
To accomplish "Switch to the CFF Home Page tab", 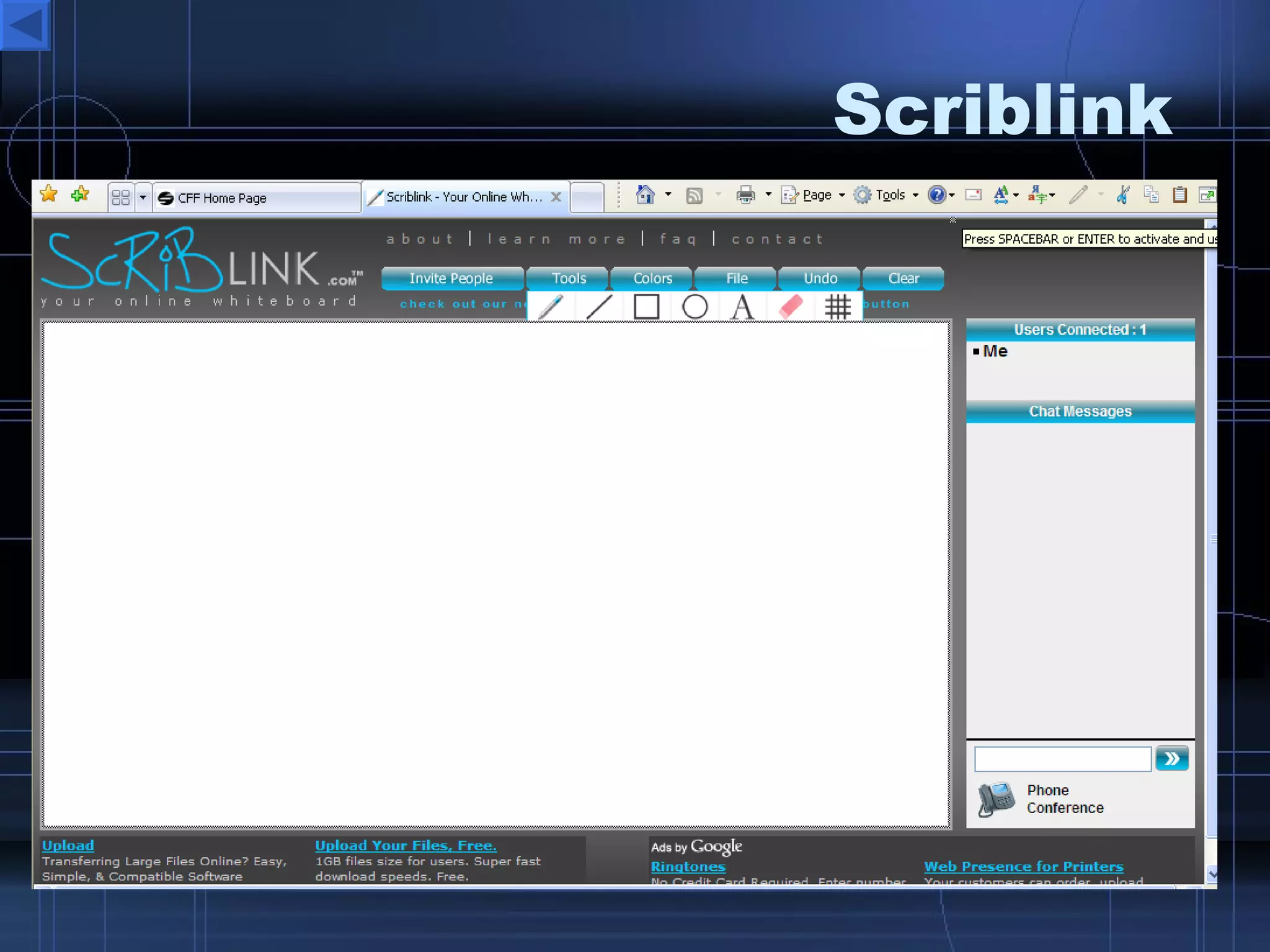I will [257, 198].
